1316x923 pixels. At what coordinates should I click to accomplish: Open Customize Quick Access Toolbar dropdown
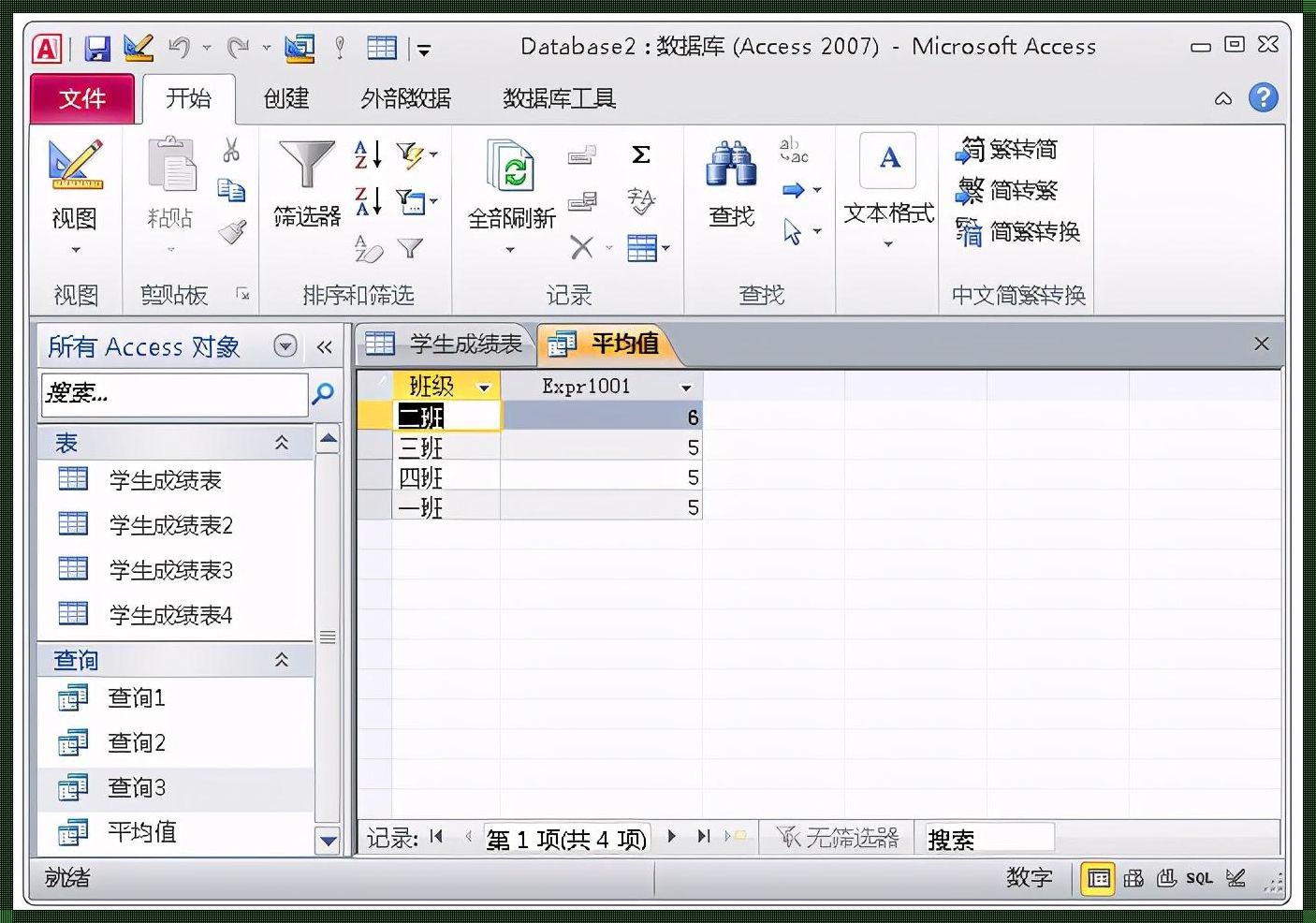pyautogui.click(x=424, y=50)
